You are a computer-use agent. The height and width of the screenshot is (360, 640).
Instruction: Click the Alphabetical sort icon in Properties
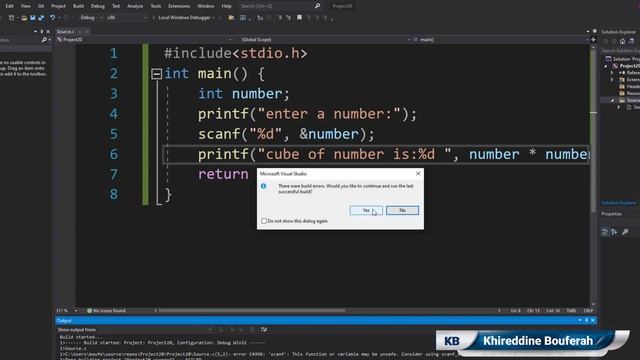614,232
